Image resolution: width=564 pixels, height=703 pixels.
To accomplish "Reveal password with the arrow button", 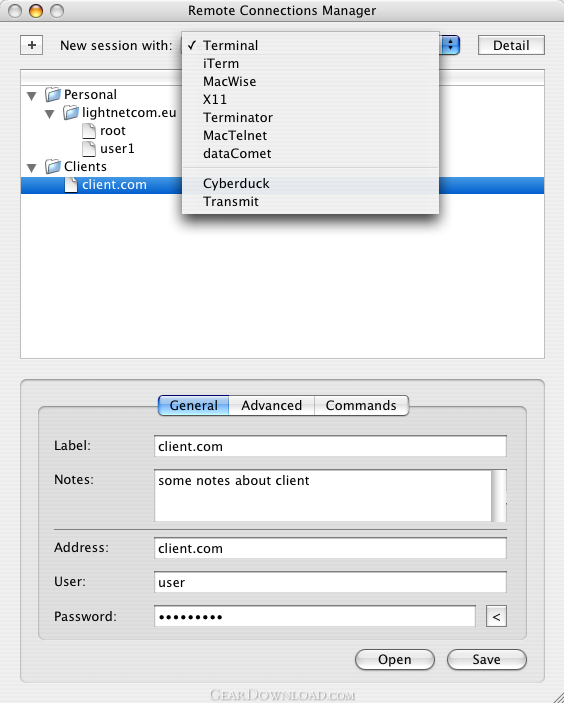I will coord(496,616).
